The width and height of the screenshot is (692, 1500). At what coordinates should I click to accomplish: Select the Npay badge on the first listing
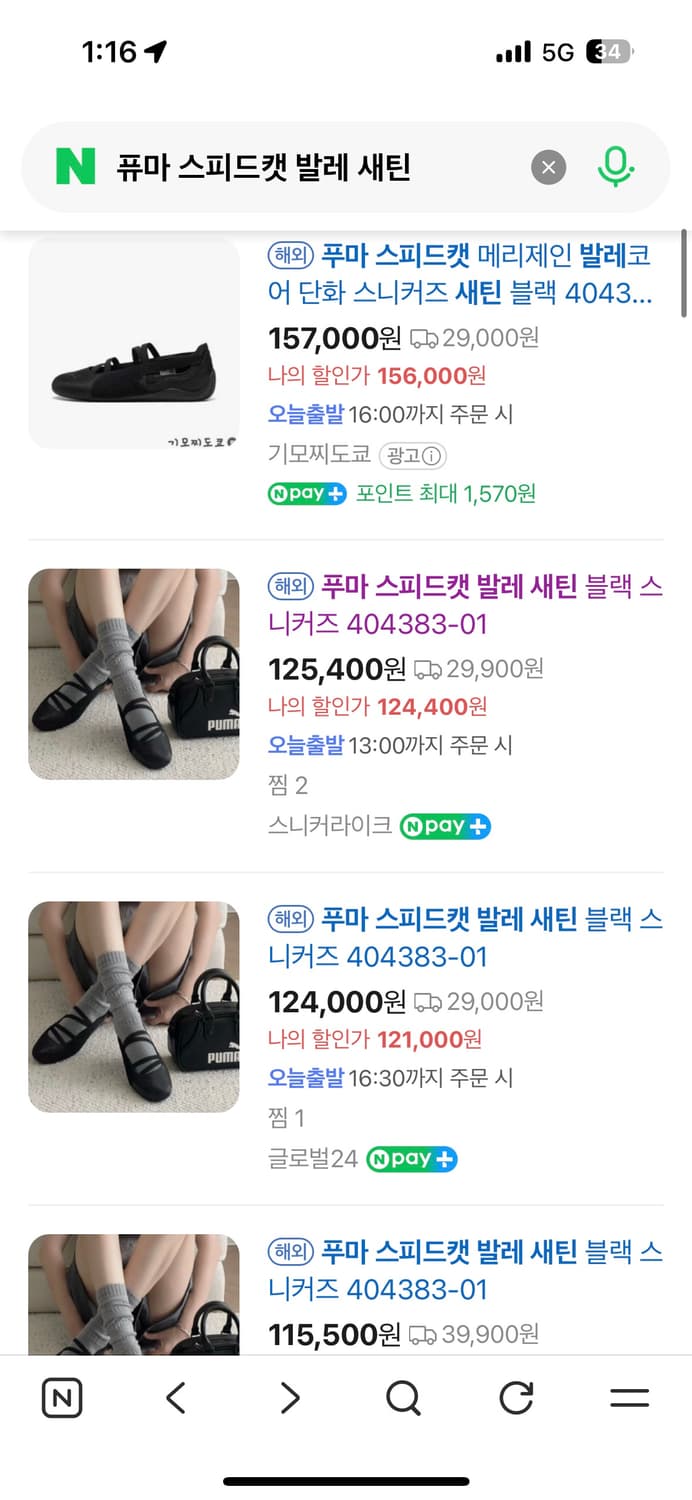pos(306,494)
